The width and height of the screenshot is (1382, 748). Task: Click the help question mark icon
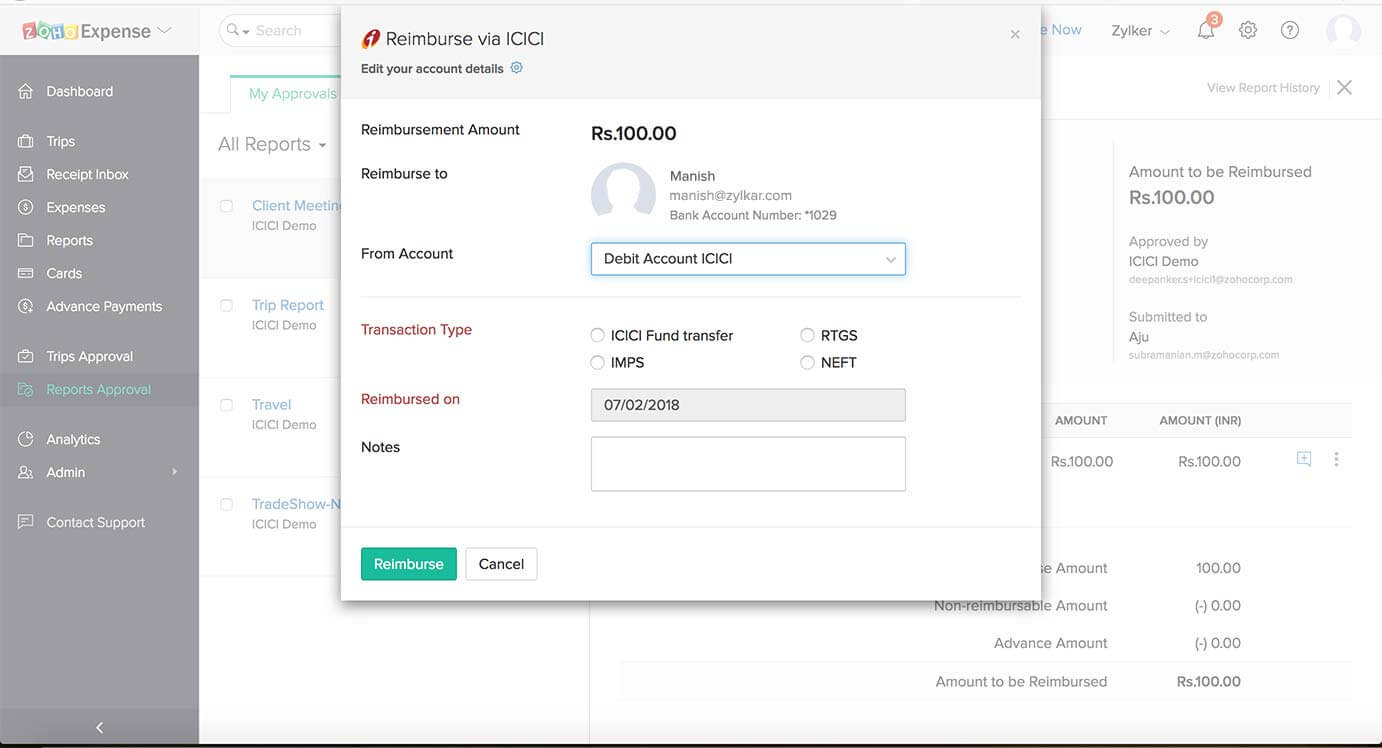click(1290, 31)
